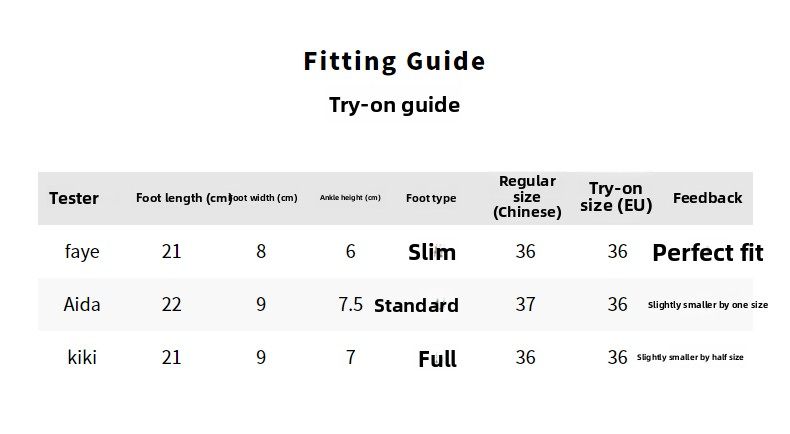Click the Fitting Guide heading
This screenshot has height=434, width=790.
[x=394, y=61]
